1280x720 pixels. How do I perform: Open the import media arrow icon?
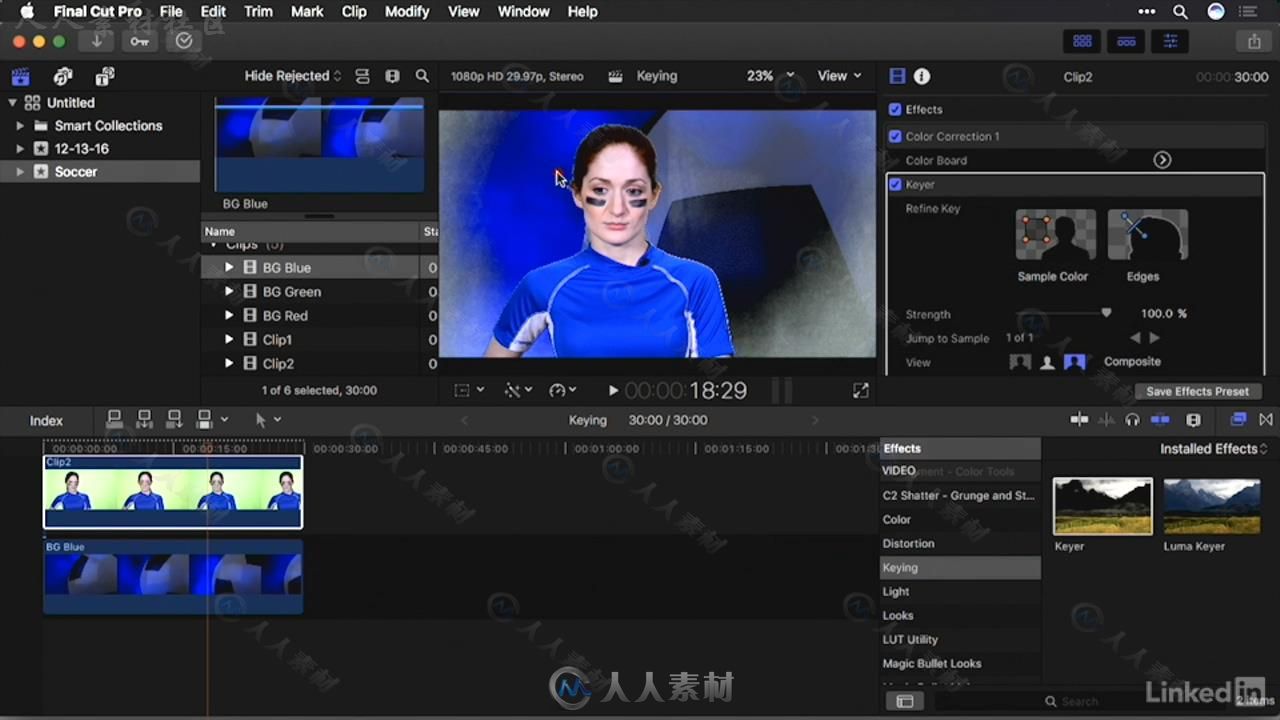pyautogui.click(x=97, y=41)
